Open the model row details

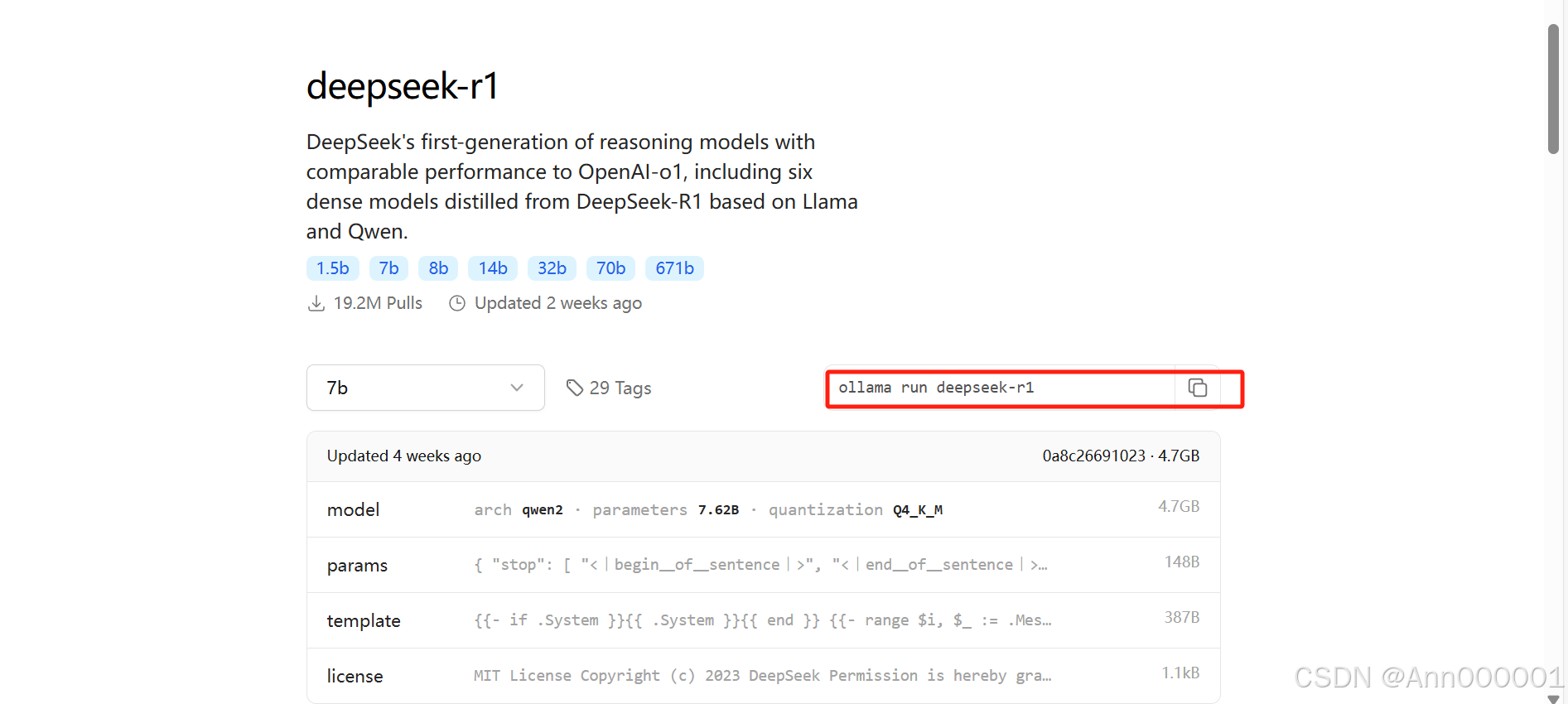click(763, 509)
